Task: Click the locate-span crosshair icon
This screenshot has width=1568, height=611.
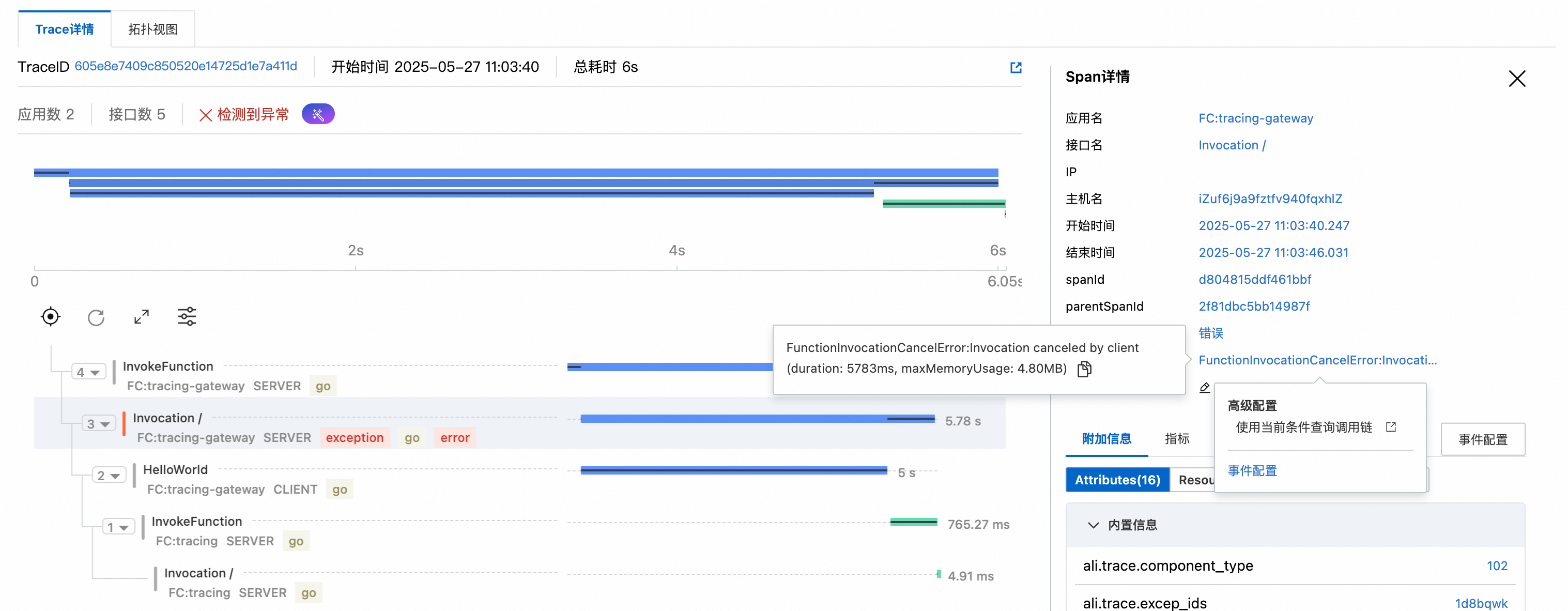Action: [x=51, y=316]
